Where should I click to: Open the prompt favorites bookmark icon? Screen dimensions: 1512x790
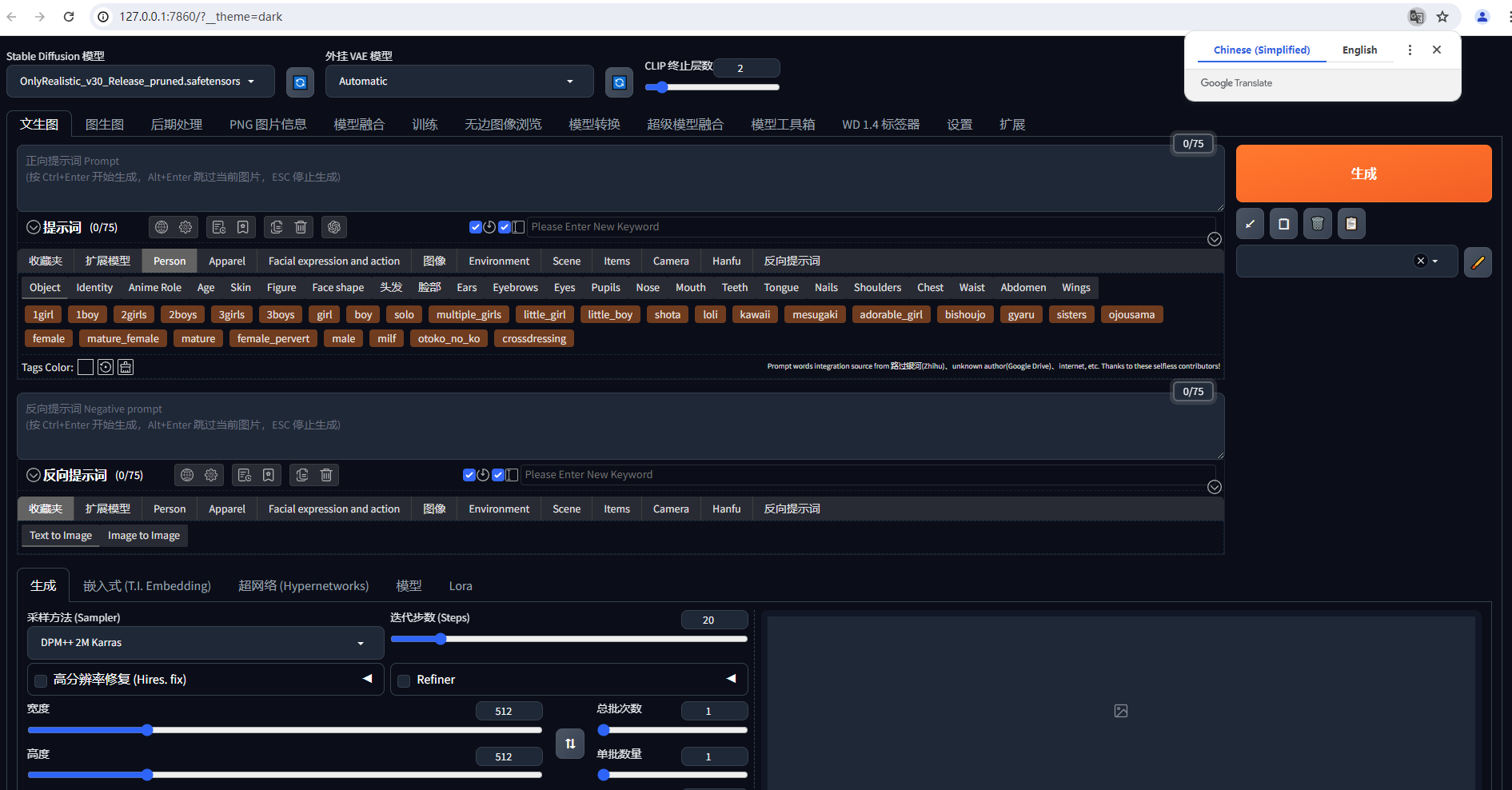click(x=243, y=227)
